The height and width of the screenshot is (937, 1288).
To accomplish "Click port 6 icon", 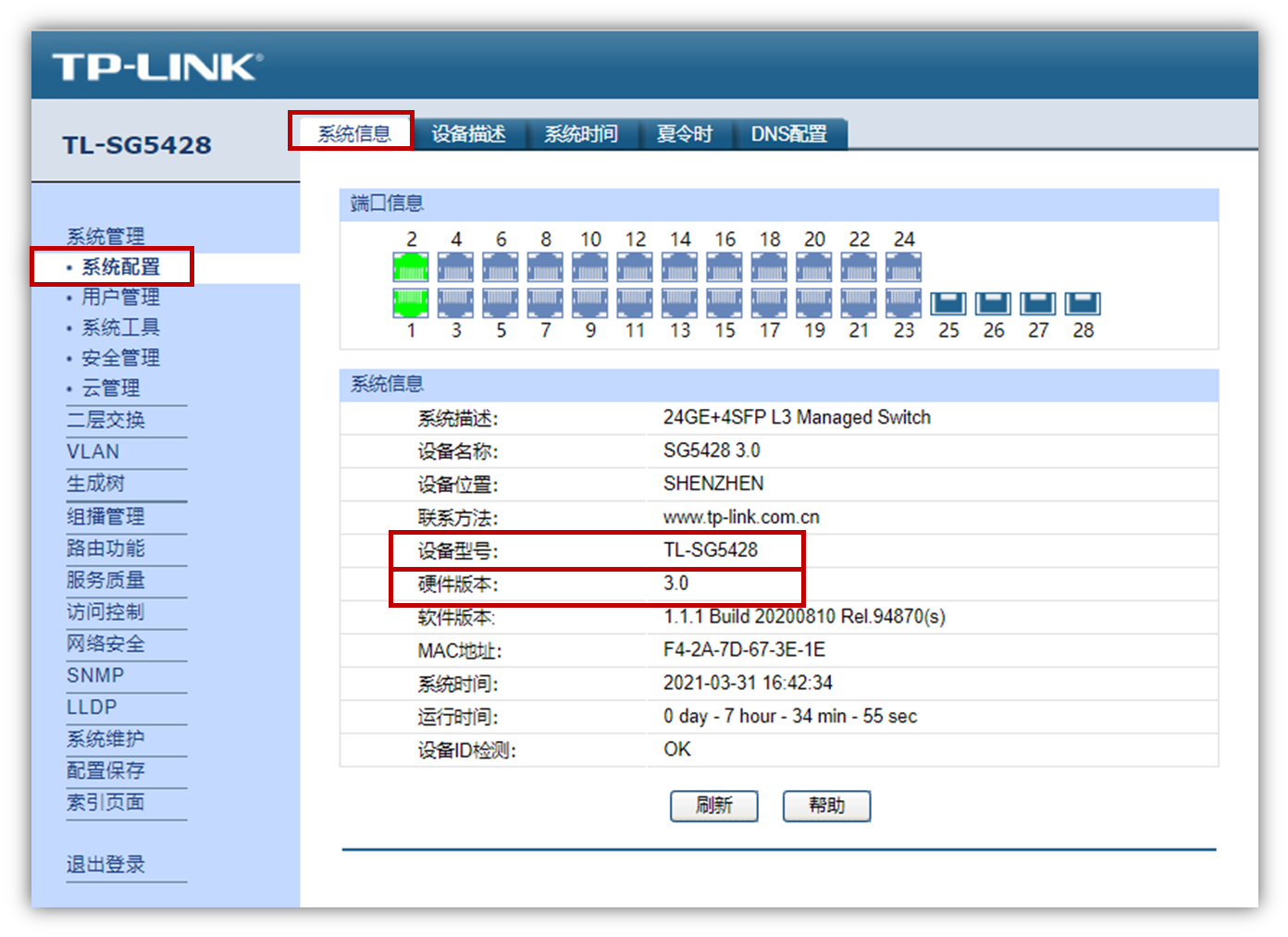I will (x=501, y=267).
